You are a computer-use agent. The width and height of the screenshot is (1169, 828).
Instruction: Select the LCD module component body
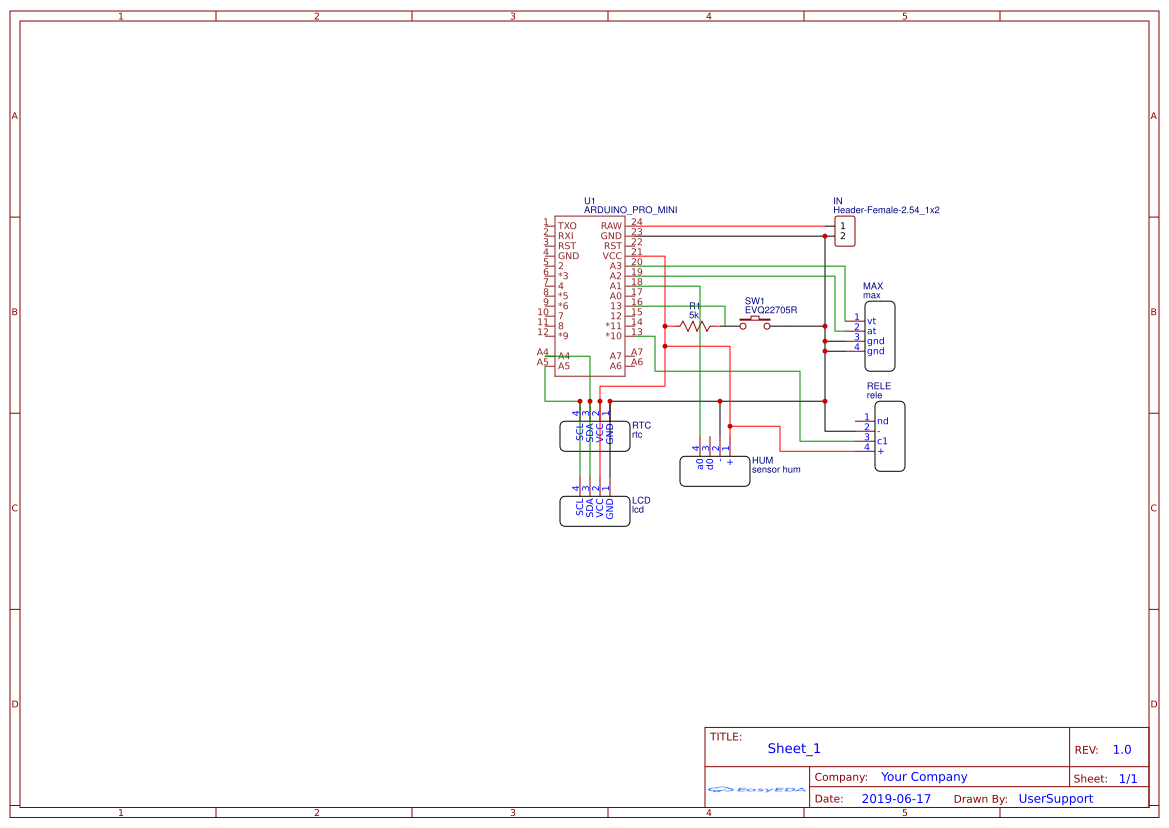[595, 511]
